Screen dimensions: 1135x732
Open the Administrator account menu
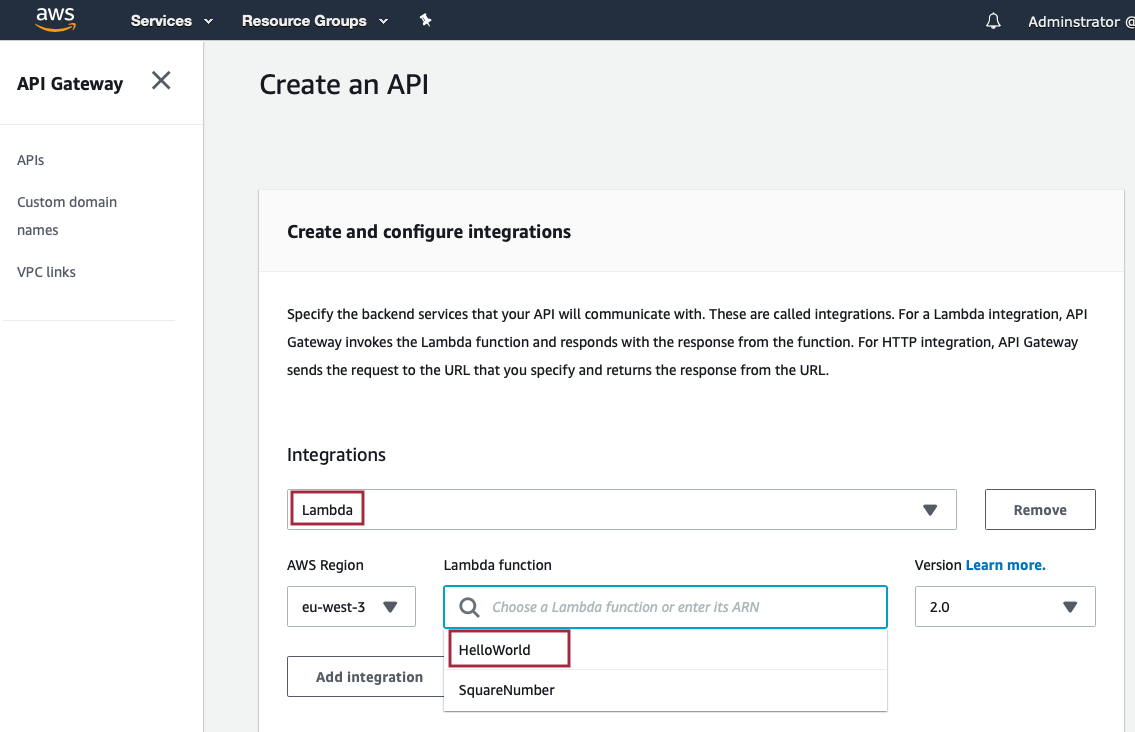click(1081, 22)
